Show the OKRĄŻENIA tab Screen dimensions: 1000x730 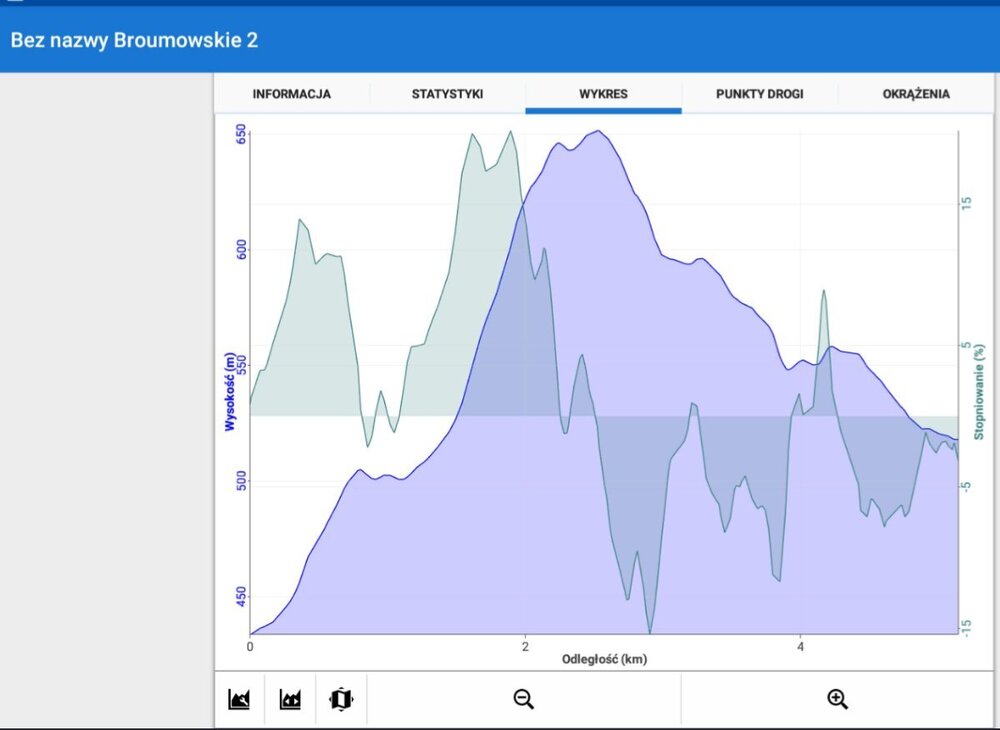click(x=916, y=94)
